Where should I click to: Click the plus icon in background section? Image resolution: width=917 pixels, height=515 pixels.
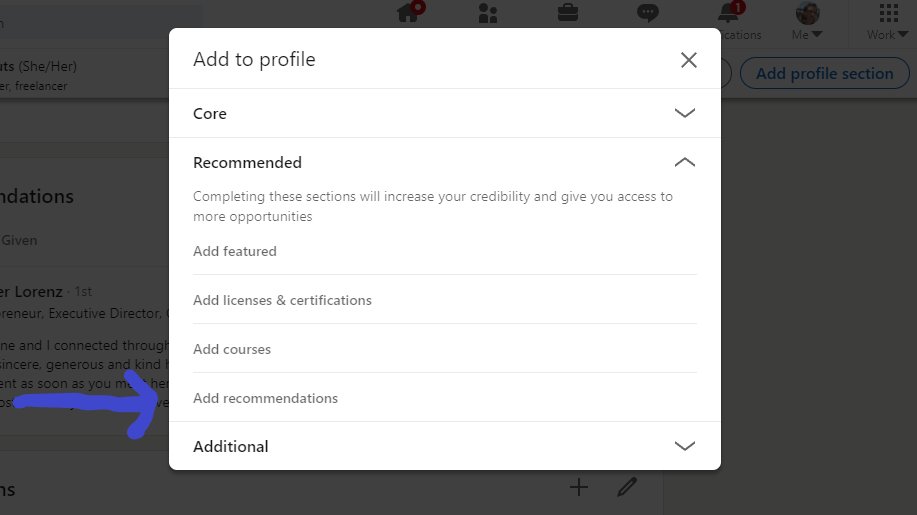pos(578,487)
